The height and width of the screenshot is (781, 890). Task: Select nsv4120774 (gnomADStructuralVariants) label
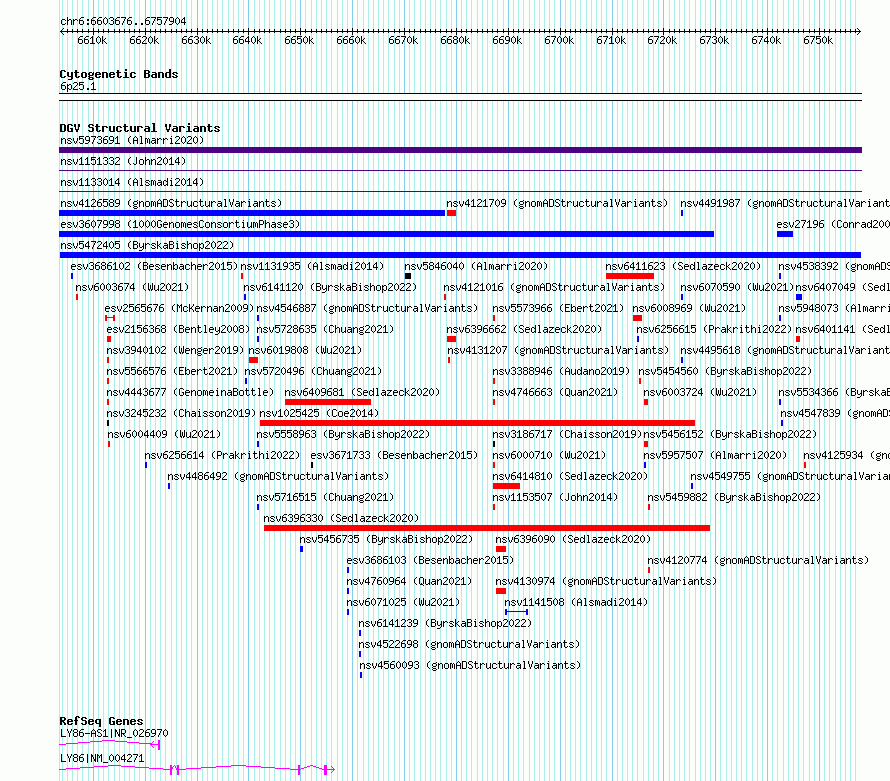click(758, 560)
